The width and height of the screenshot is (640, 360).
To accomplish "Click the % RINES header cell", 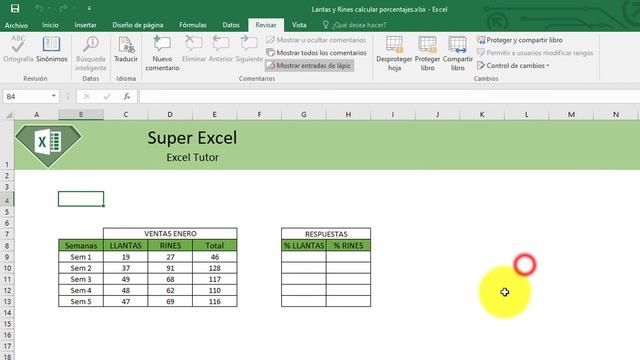I will pos(348,245).
